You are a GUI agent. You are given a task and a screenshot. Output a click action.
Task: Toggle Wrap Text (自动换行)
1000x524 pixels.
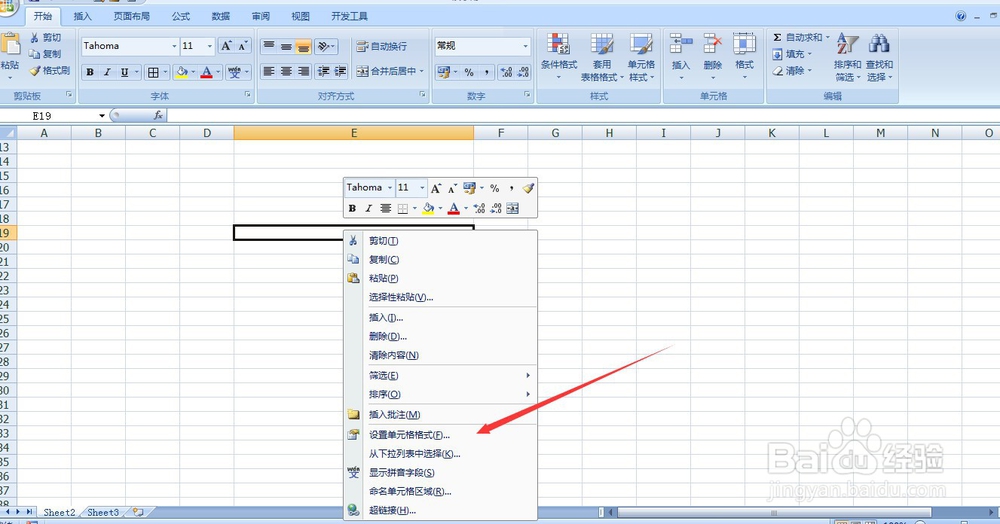[381, 46]
